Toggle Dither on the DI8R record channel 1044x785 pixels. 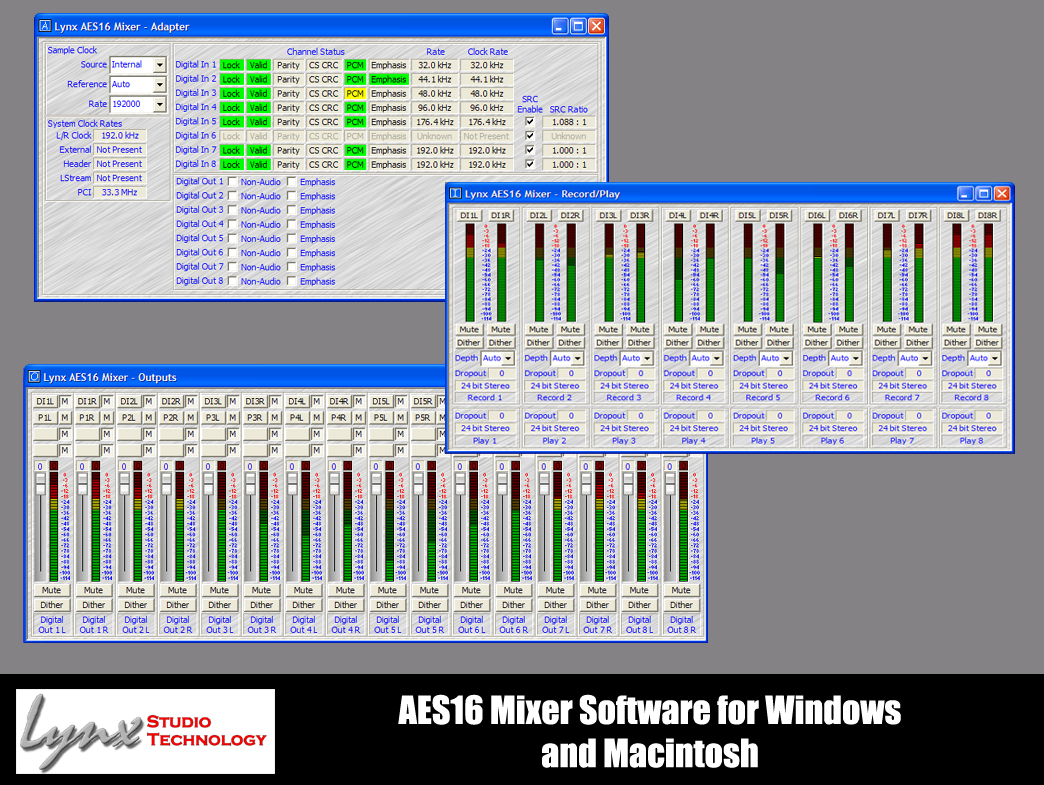point(987,343)
